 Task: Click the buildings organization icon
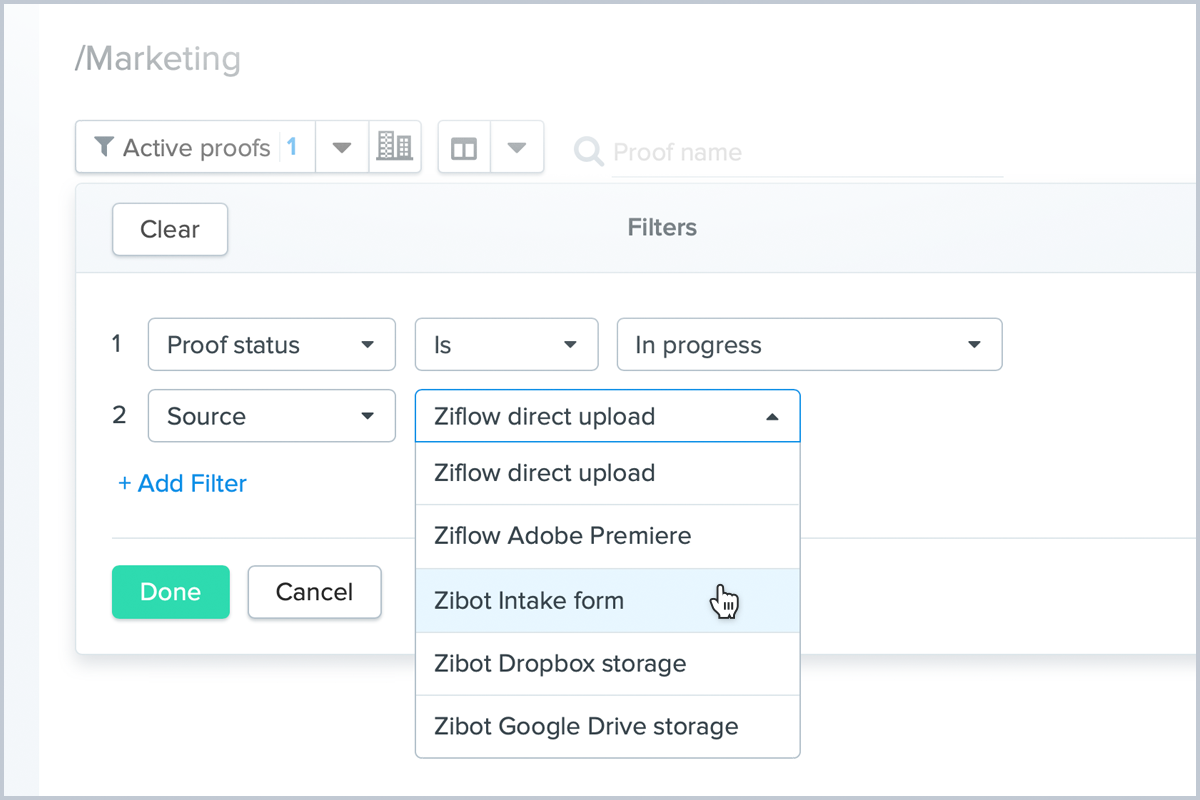pyautogui.click(x=394, y=148)
